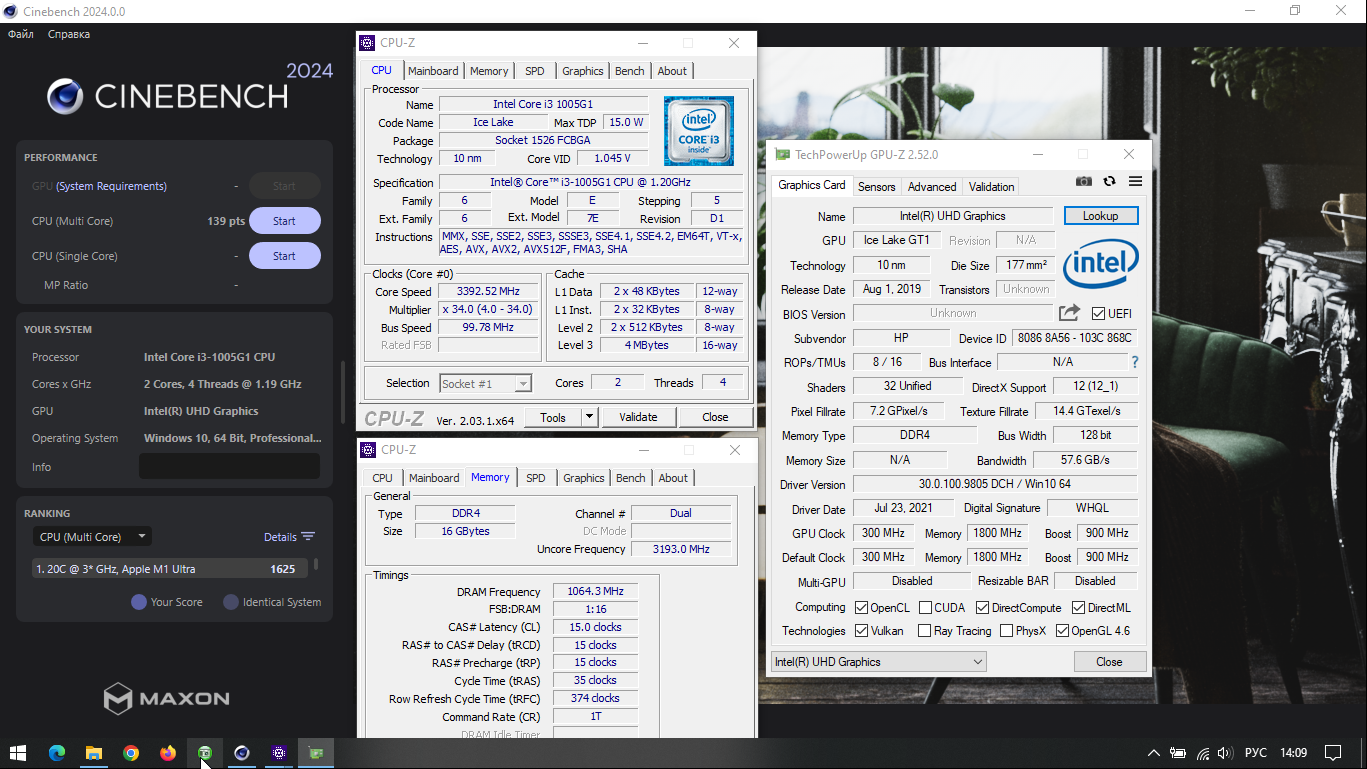The width and height of the screenshot is (1367, 769).
Task: Click Maxon logo at bottom
Action: (x=167, y=698)
